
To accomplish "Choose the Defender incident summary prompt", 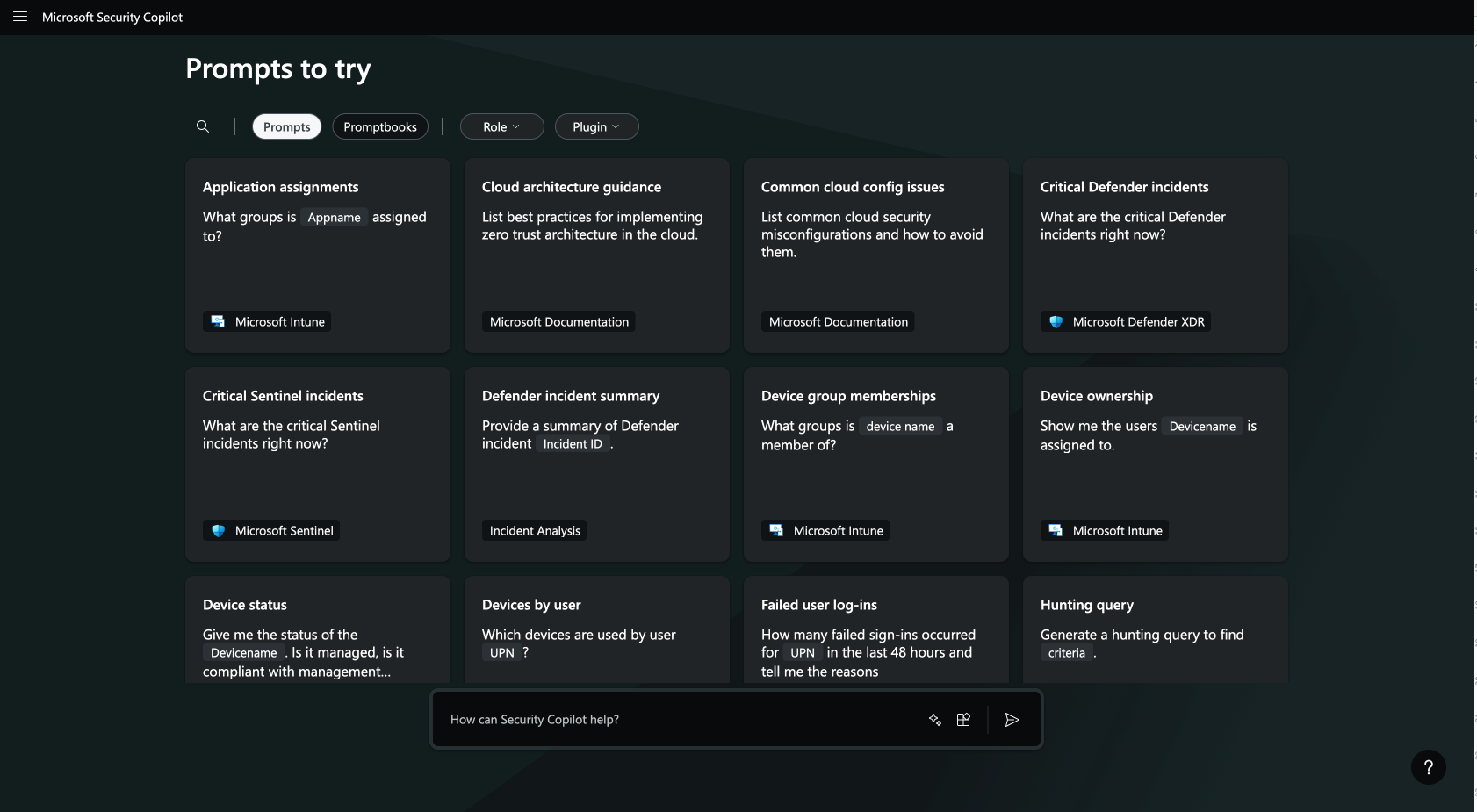I will point(596,463).
